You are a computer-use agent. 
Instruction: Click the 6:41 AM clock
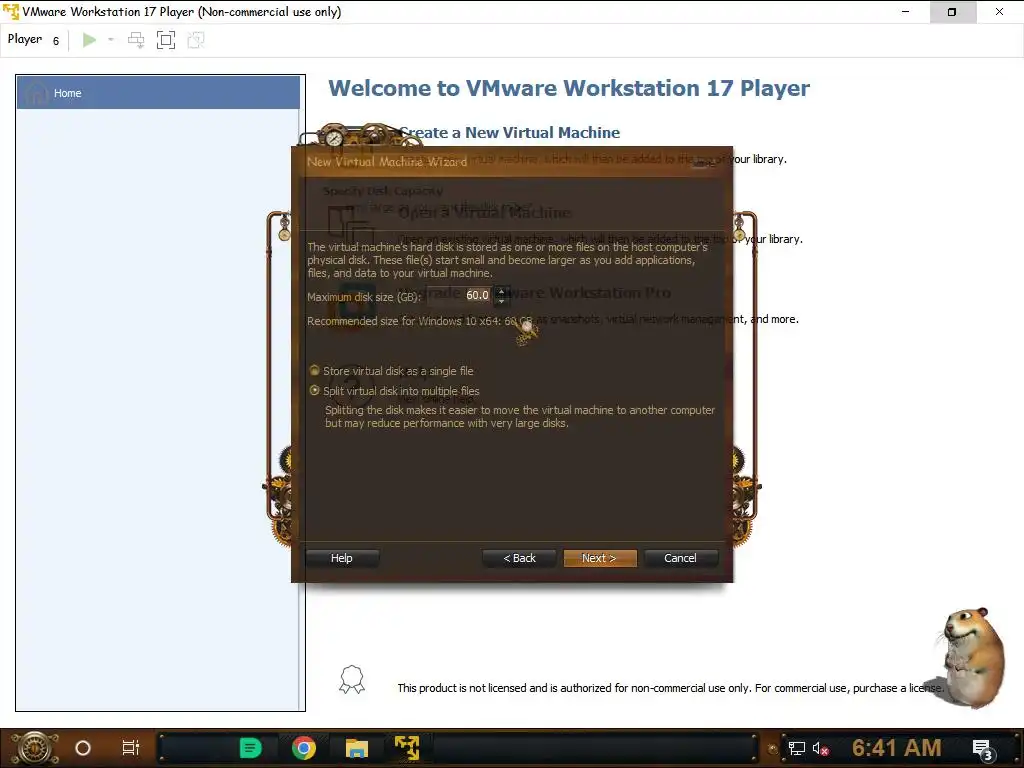[897, 748]
